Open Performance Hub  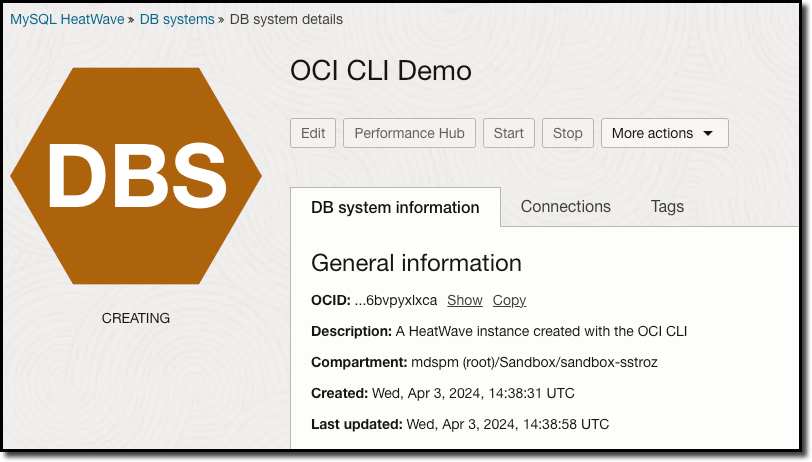(x=409, y=133)
